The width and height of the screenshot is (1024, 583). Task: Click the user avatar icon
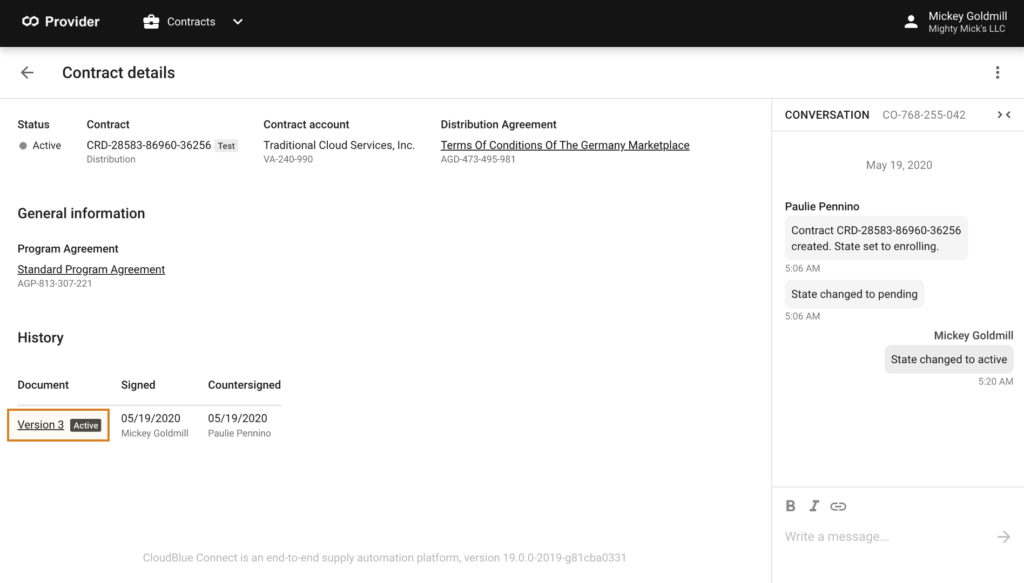pyautogui.click(x=910, y=22)
